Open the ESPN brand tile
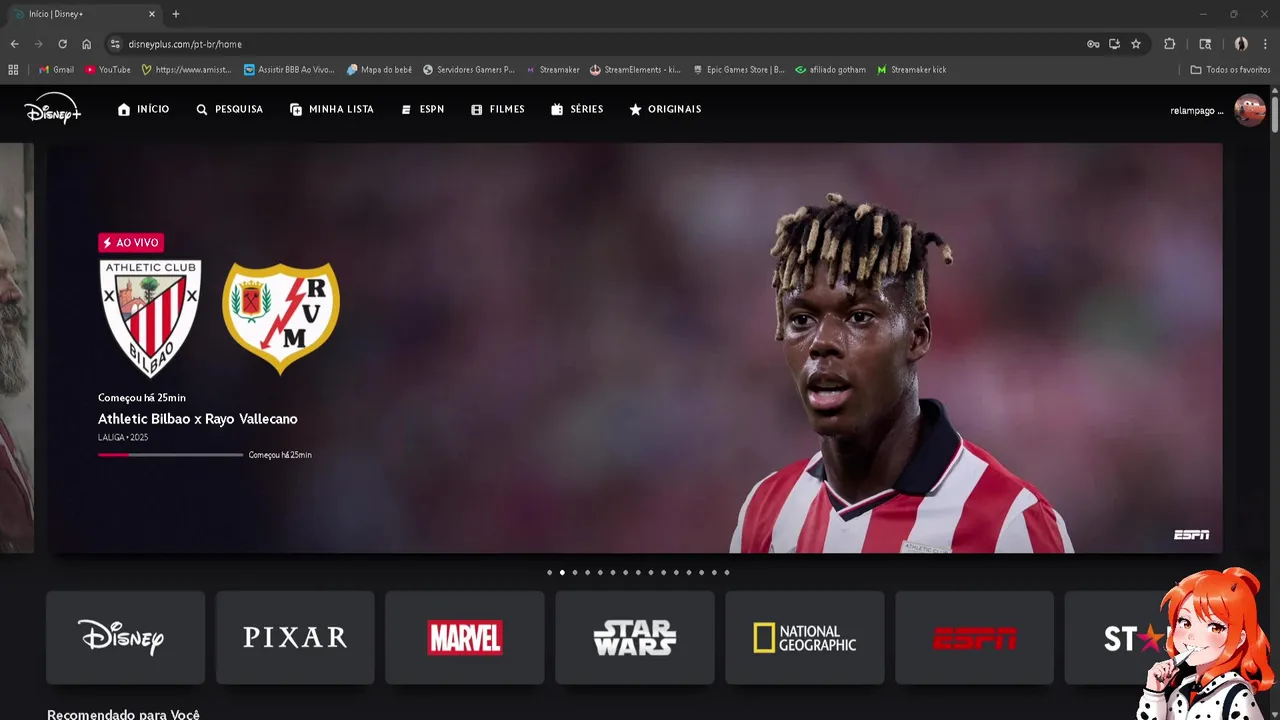The width and height of the screenshot is (1280, 720). coord(975,638)
